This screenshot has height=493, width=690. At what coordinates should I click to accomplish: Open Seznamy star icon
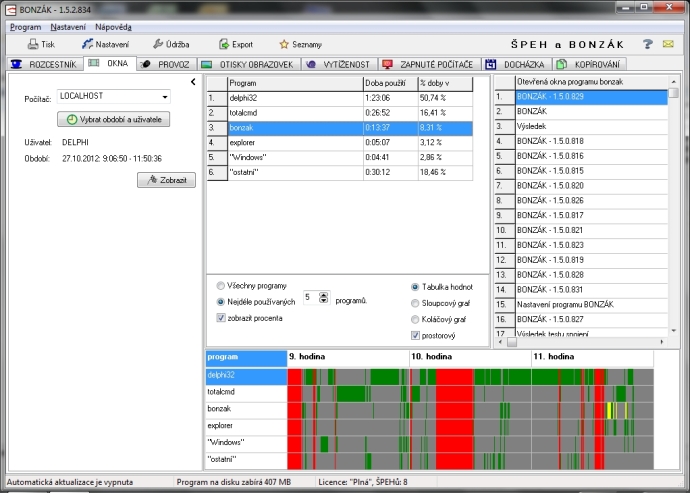284,44
